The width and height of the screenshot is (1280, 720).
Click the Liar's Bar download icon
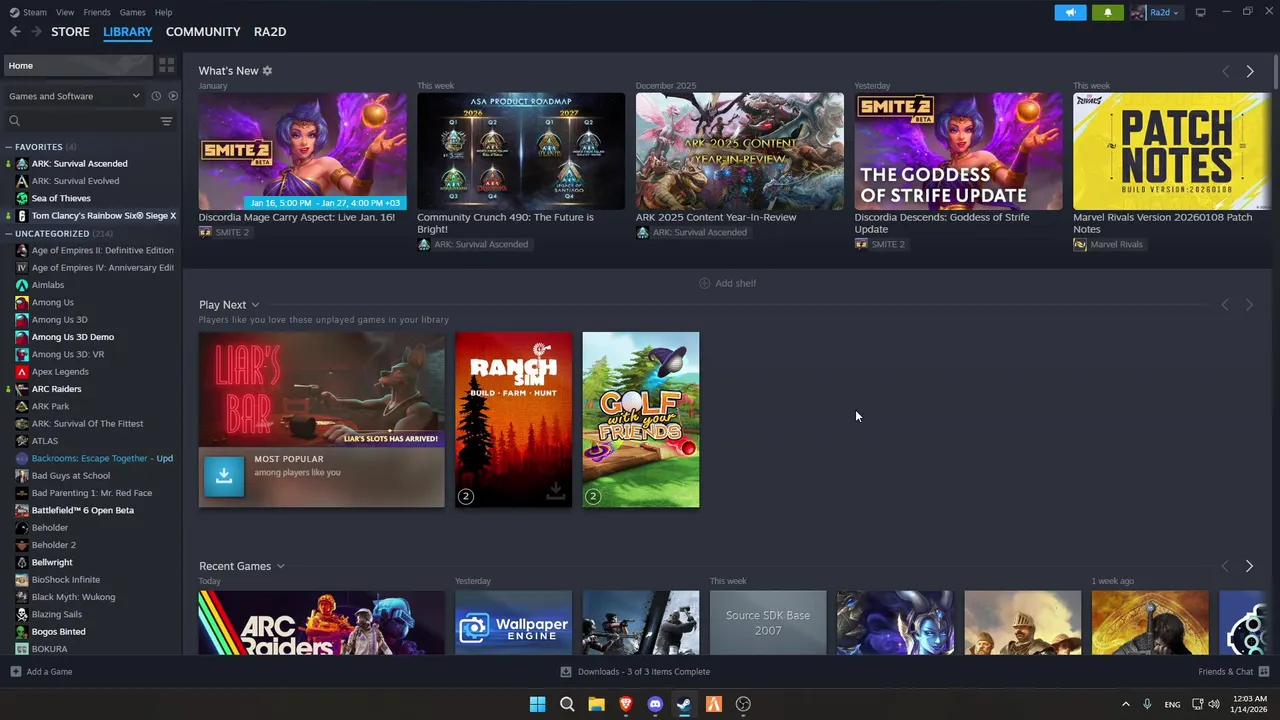pos(224,476)
